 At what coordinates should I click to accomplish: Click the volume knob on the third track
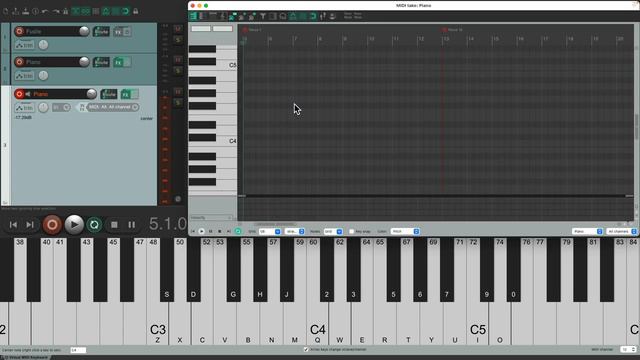91,94
